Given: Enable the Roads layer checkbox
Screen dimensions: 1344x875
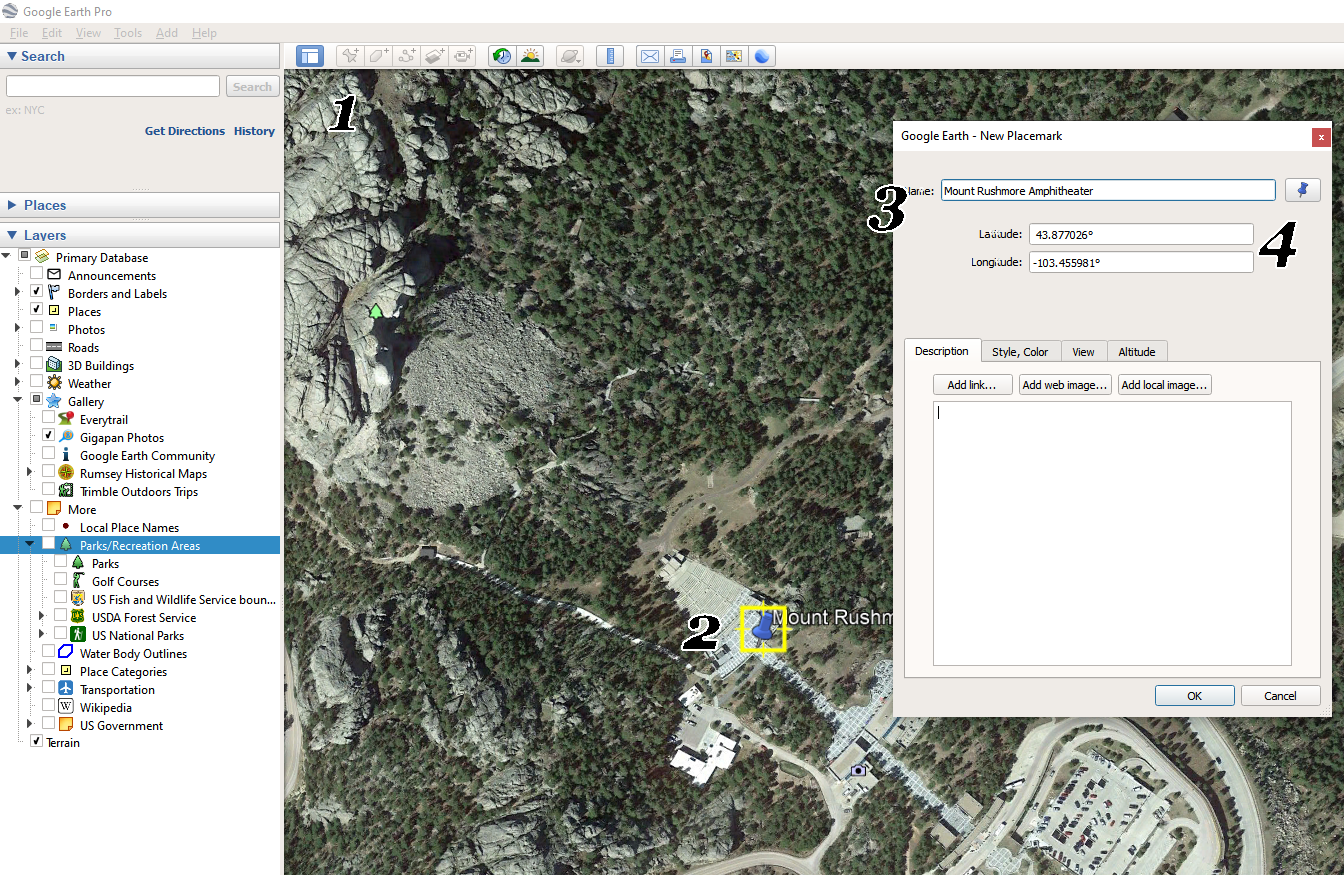Looking at the screenshot, I should [x=36, y=347].
